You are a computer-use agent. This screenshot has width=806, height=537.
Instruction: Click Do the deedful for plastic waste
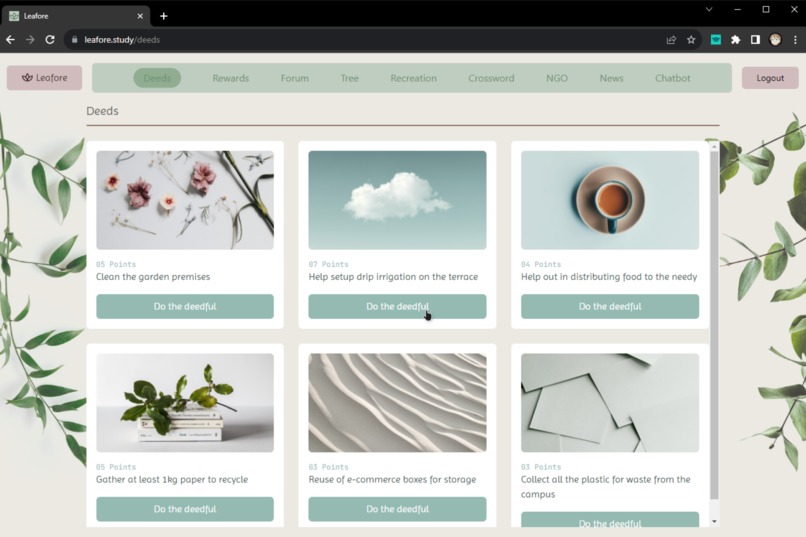[x=610, y=520]
